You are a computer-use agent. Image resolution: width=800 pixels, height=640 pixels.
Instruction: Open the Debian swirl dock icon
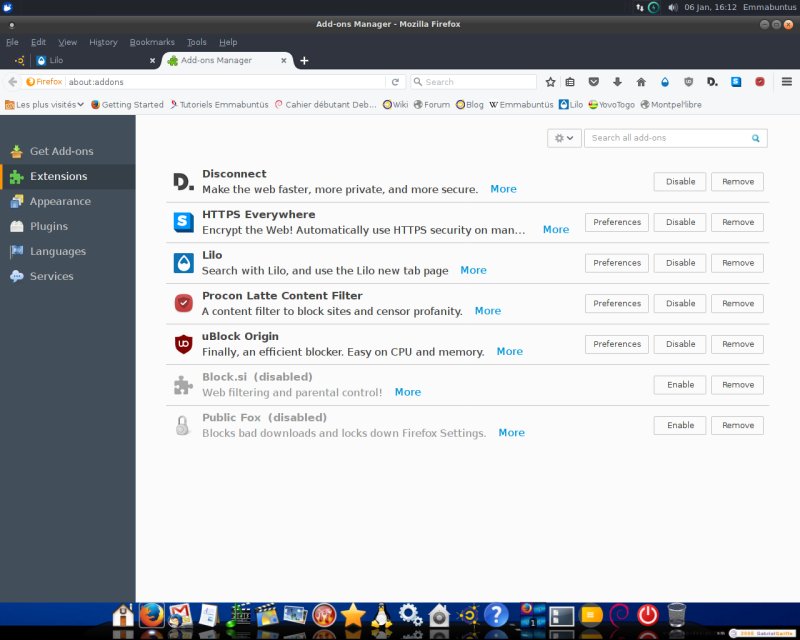619,614
